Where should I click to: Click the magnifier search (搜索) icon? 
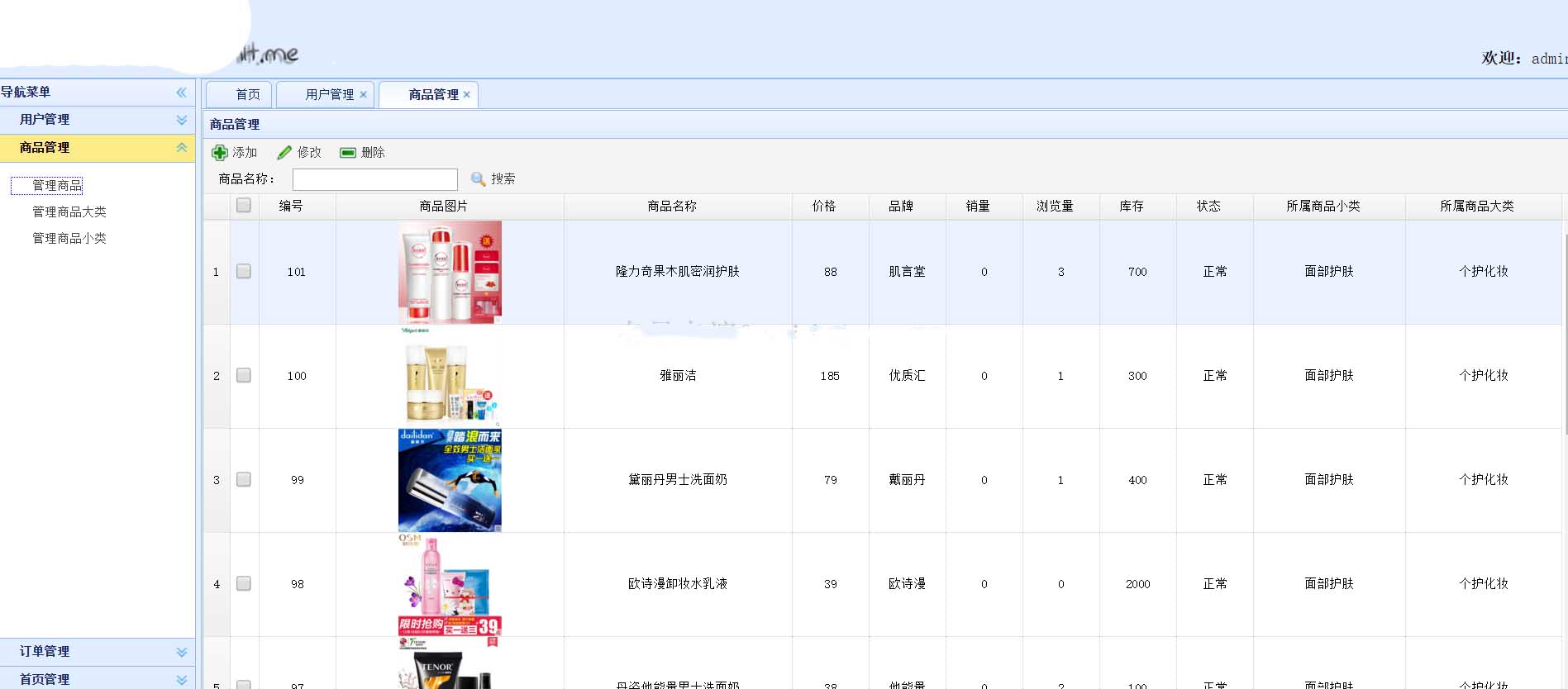pos(478,179)
